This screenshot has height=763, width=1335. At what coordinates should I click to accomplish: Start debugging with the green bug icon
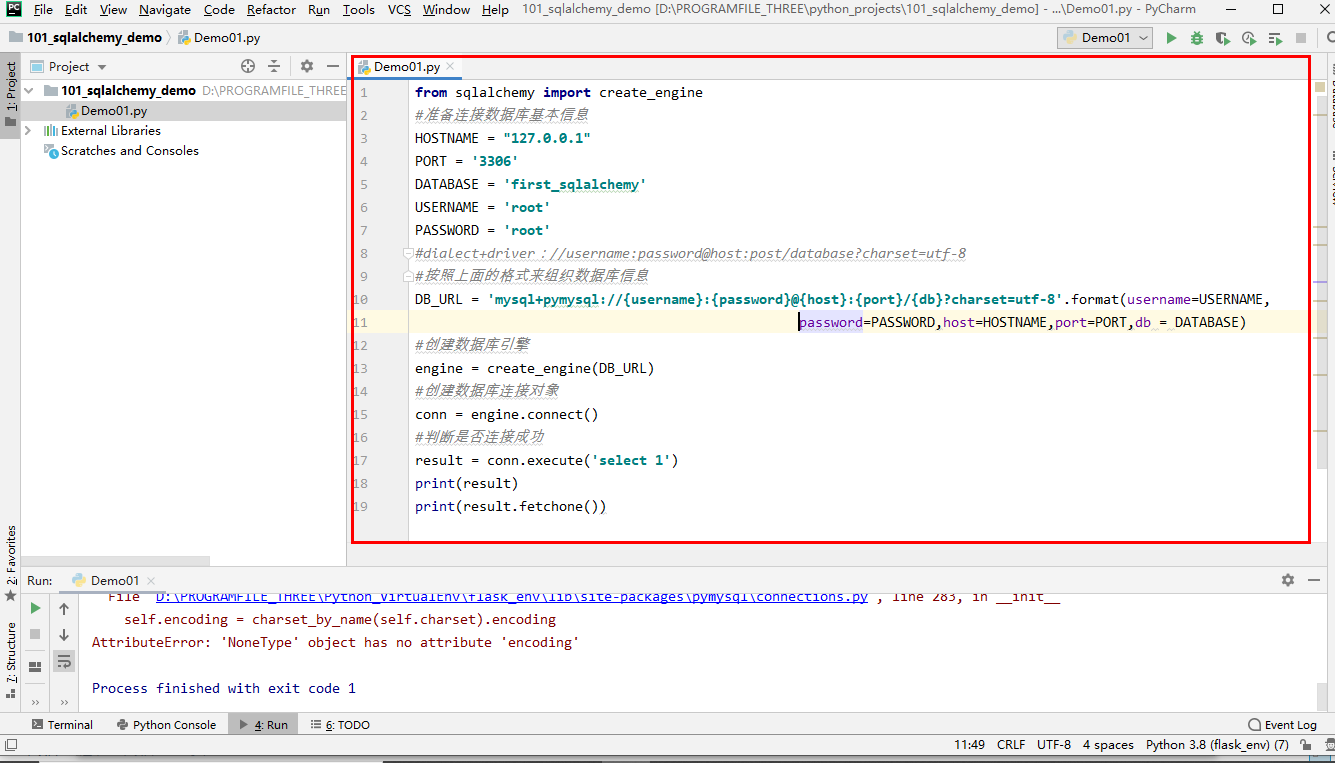click(x=1197, y=38)
